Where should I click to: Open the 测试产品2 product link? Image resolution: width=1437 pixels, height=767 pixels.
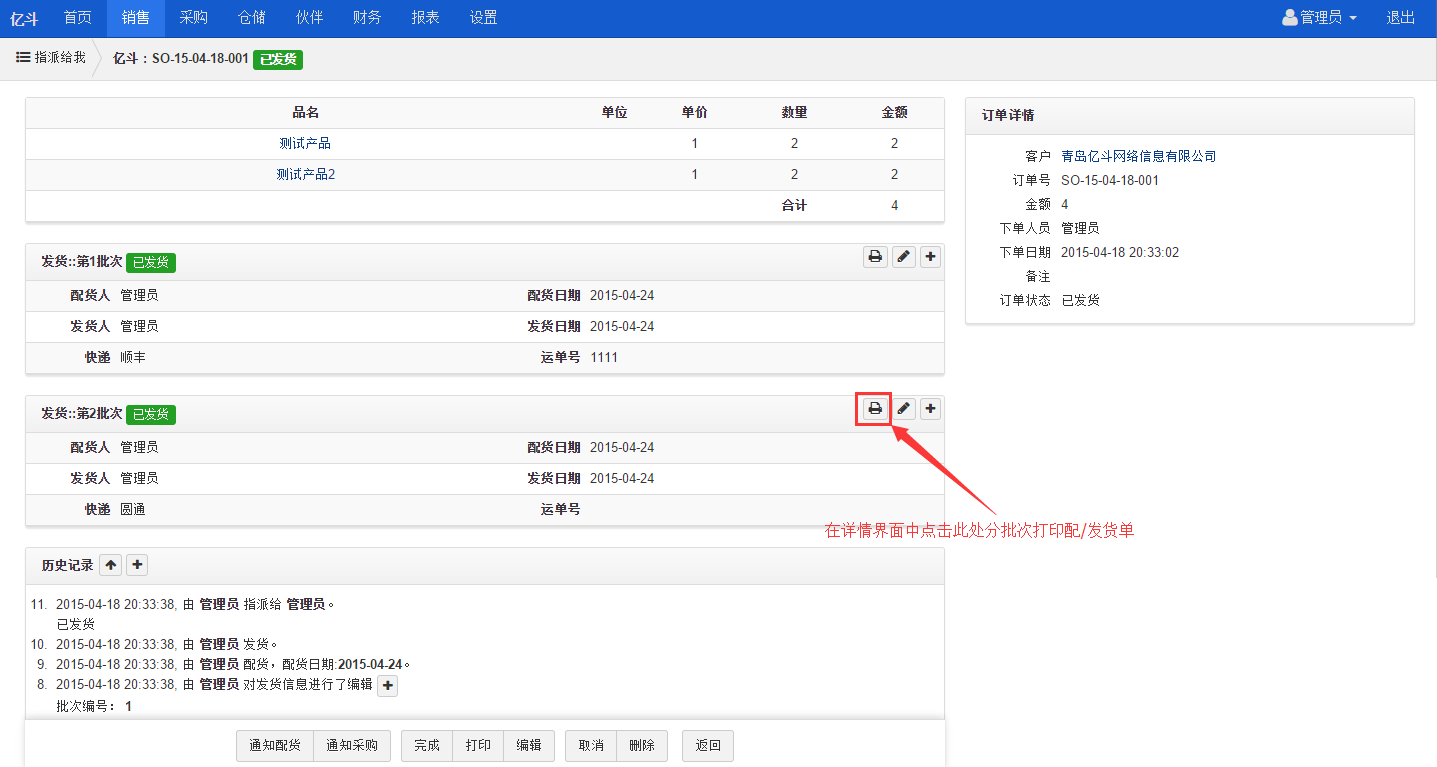coord(305,175)
